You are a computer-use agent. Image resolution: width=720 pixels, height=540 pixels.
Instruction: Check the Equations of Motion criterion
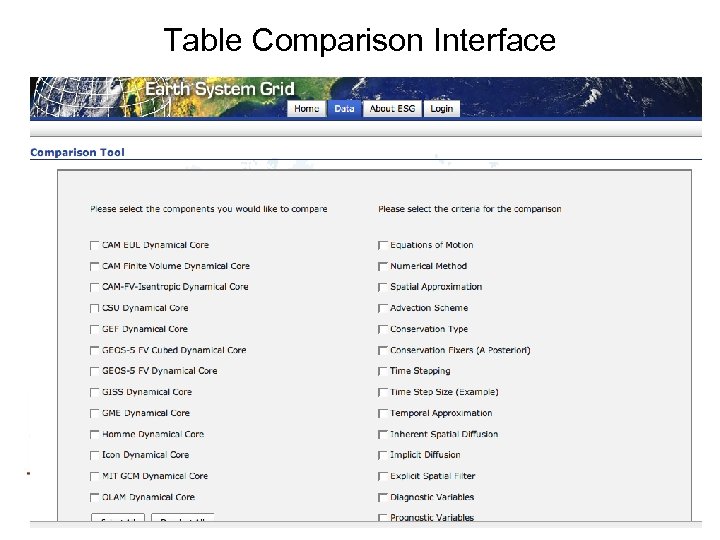point(383,245)
